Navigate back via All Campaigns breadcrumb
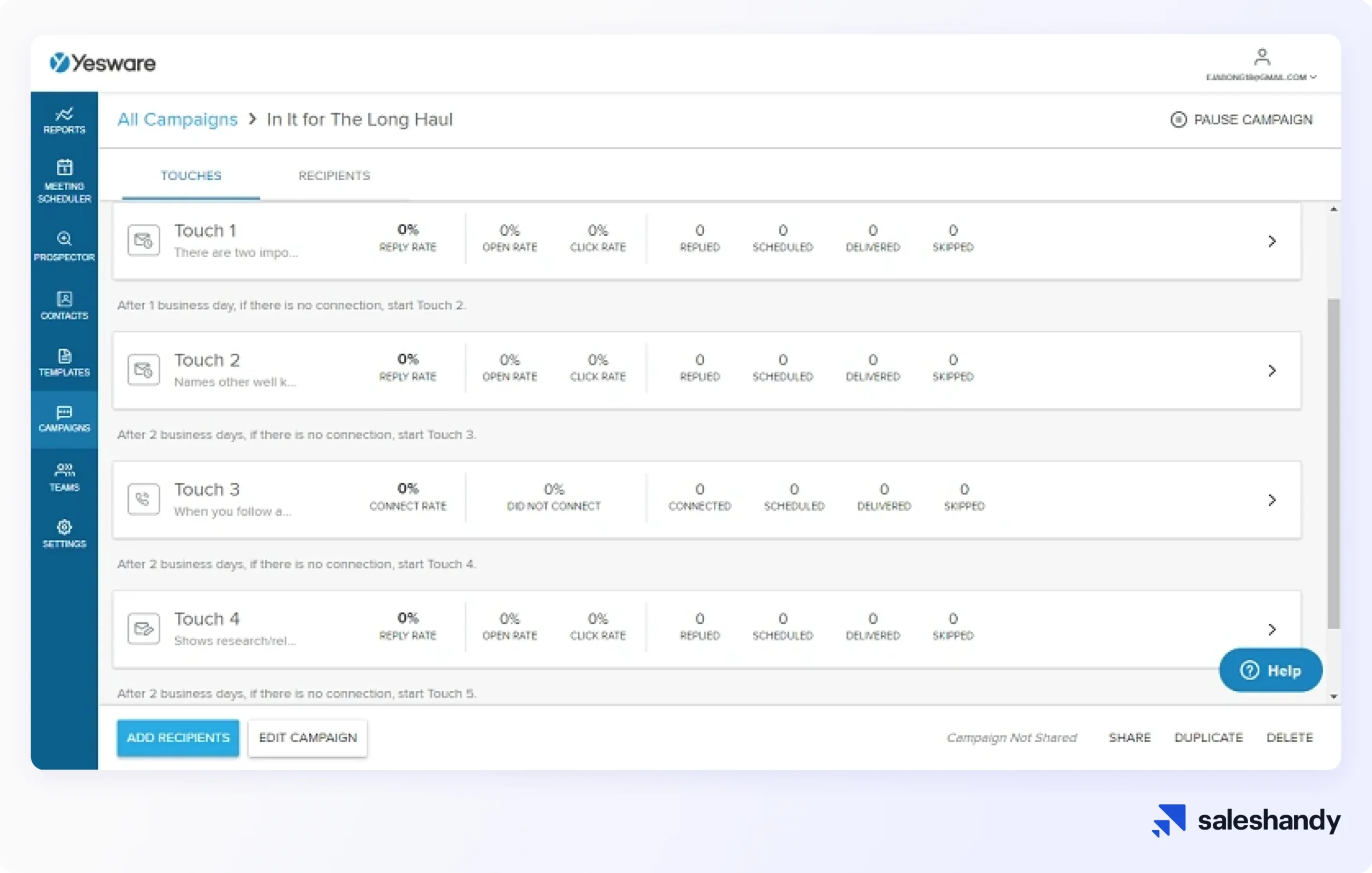1372x873 pixels. pyautogui.click(x=177, y=120)
